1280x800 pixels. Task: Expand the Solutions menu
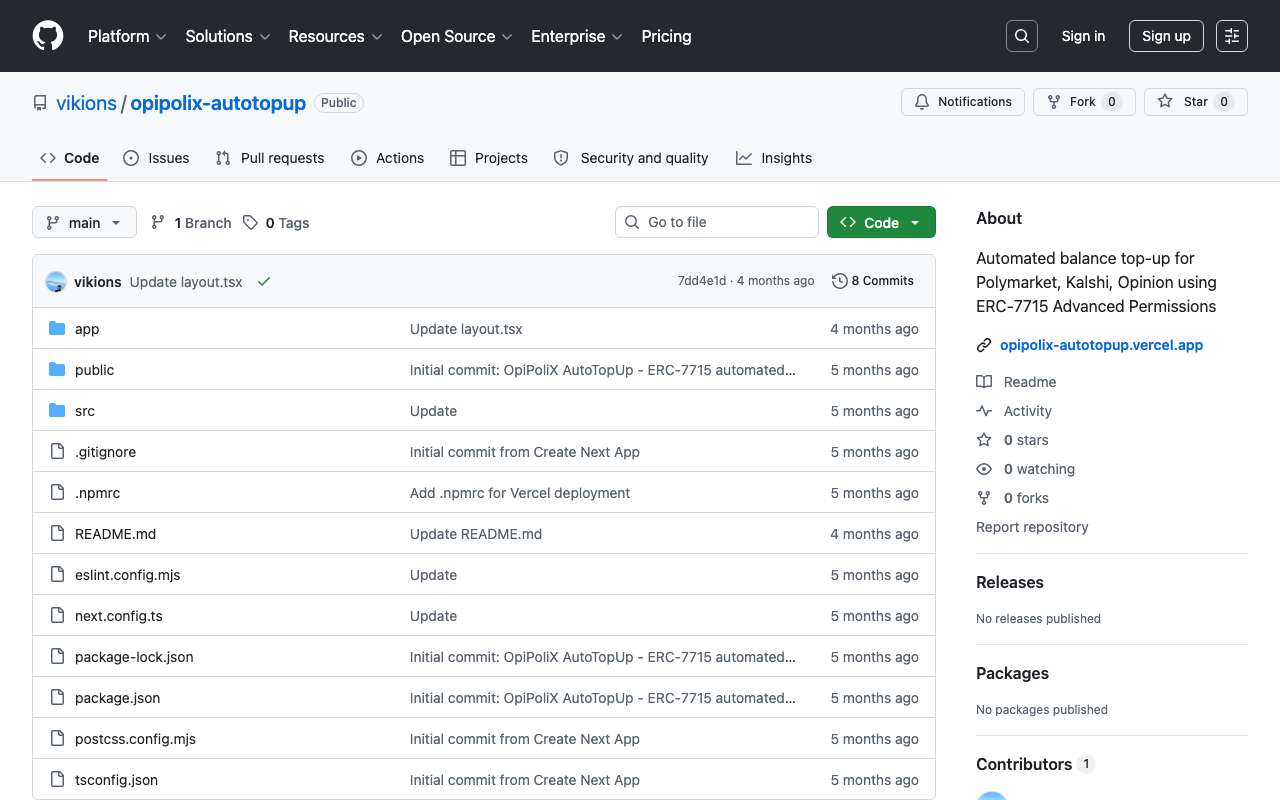228,36
